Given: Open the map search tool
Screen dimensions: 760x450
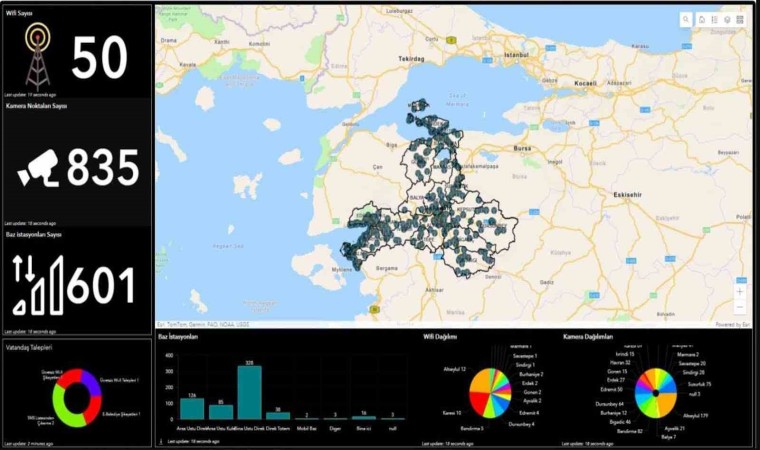Looking at the screenshot, I should [686, 19].
